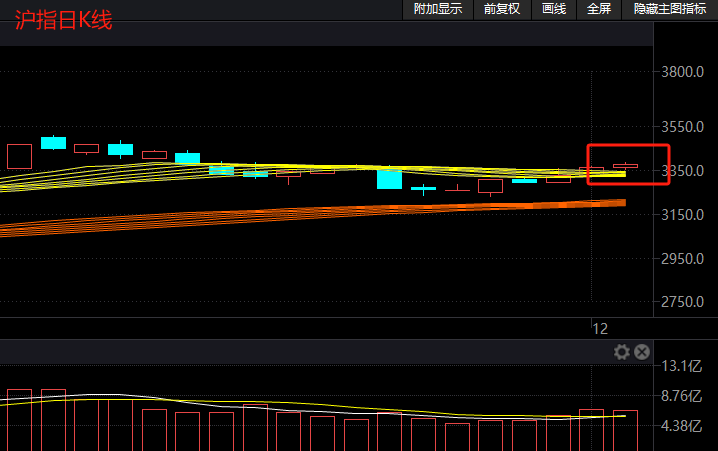Click the 4.38亿 volume axis label
This screenshot has width=718, height=451.
(681, 426)
